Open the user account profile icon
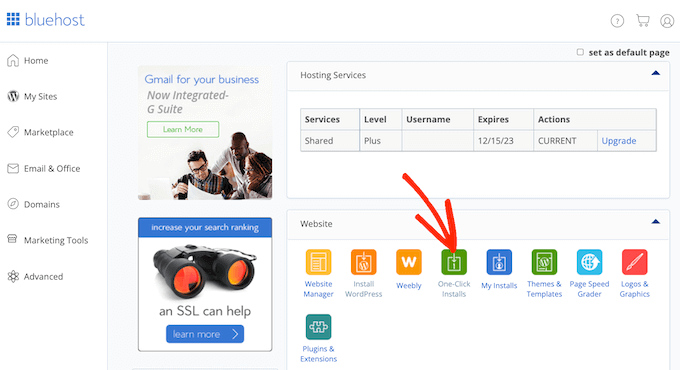This screenshot has height=370, width=680. 667,20
